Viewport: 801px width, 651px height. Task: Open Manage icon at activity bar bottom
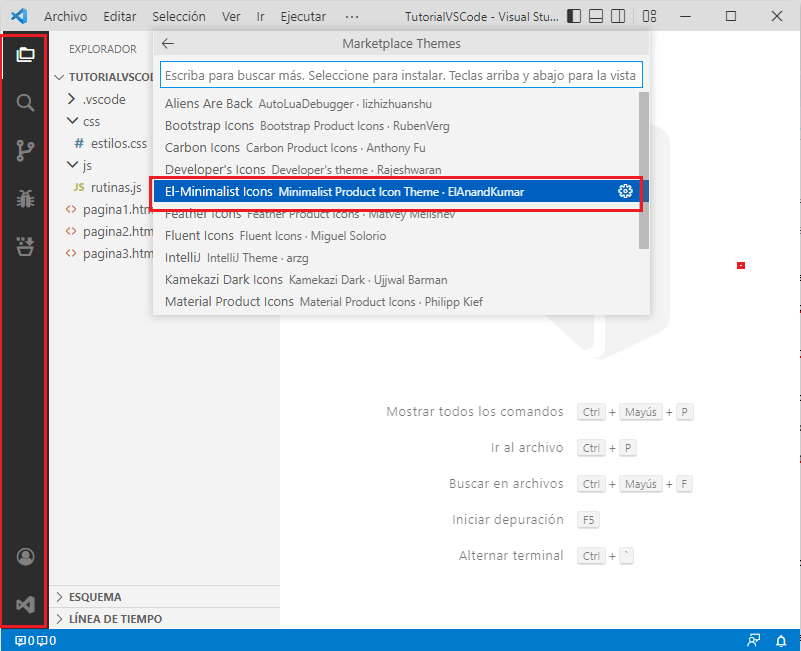click(25, 605)
